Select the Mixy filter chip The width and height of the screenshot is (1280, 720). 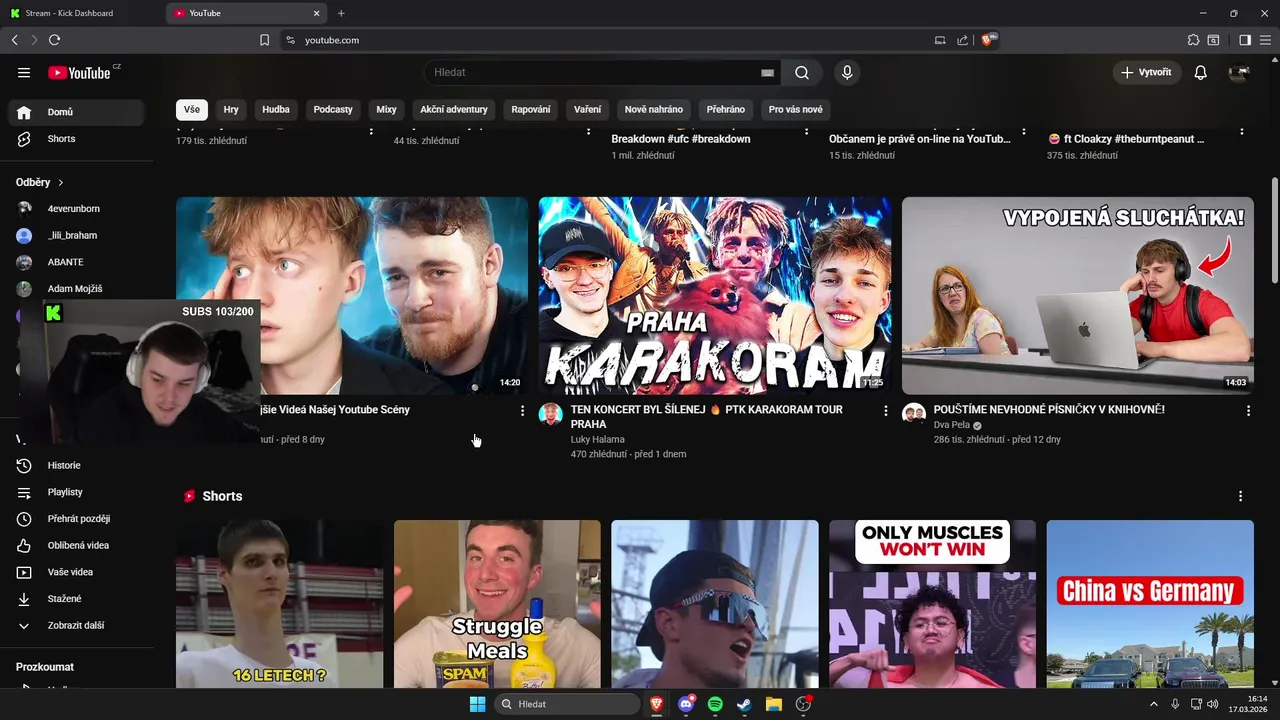pos(386,110)
